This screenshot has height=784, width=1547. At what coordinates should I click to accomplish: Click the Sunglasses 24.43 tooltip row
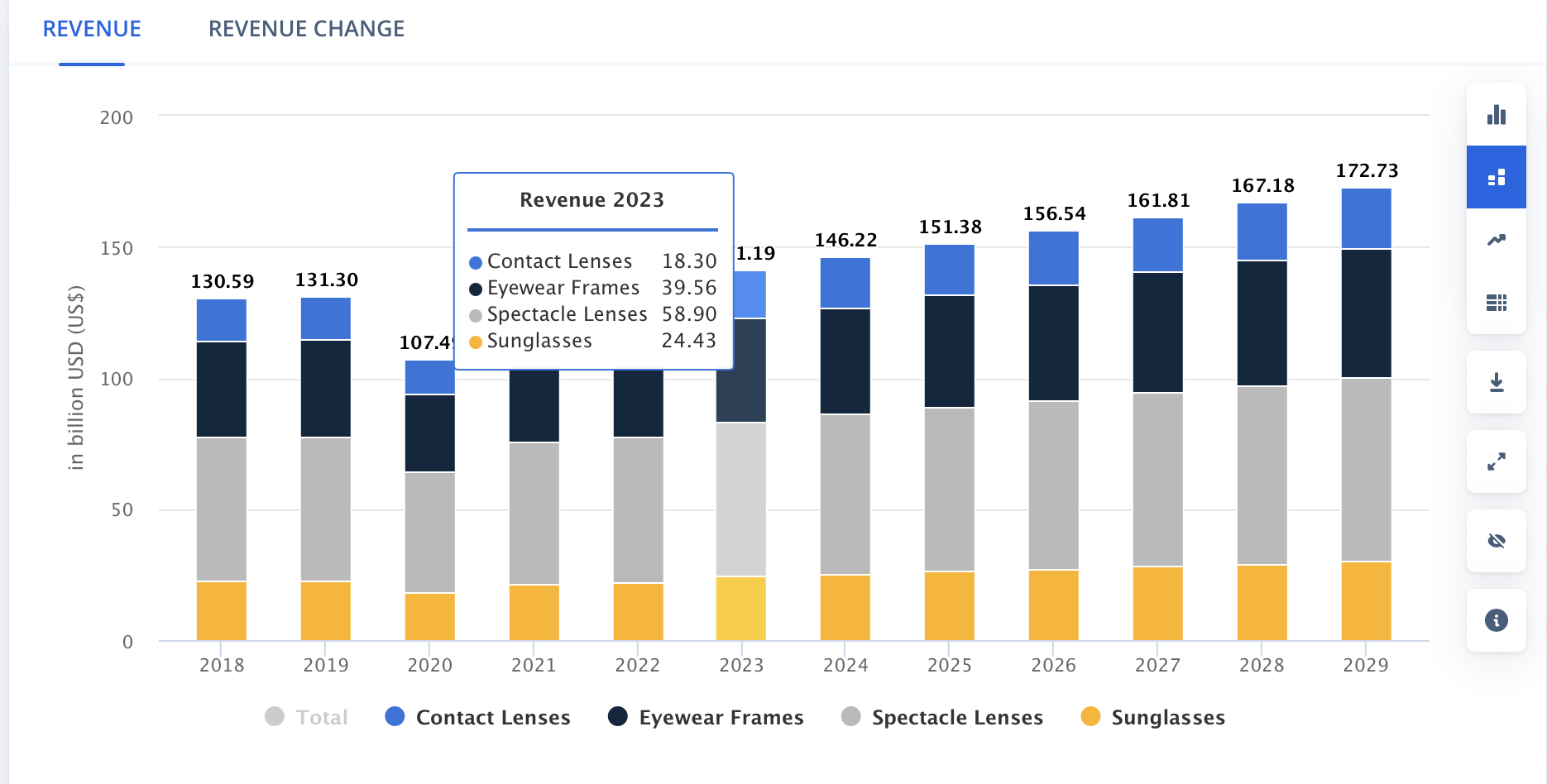point(592,341)
